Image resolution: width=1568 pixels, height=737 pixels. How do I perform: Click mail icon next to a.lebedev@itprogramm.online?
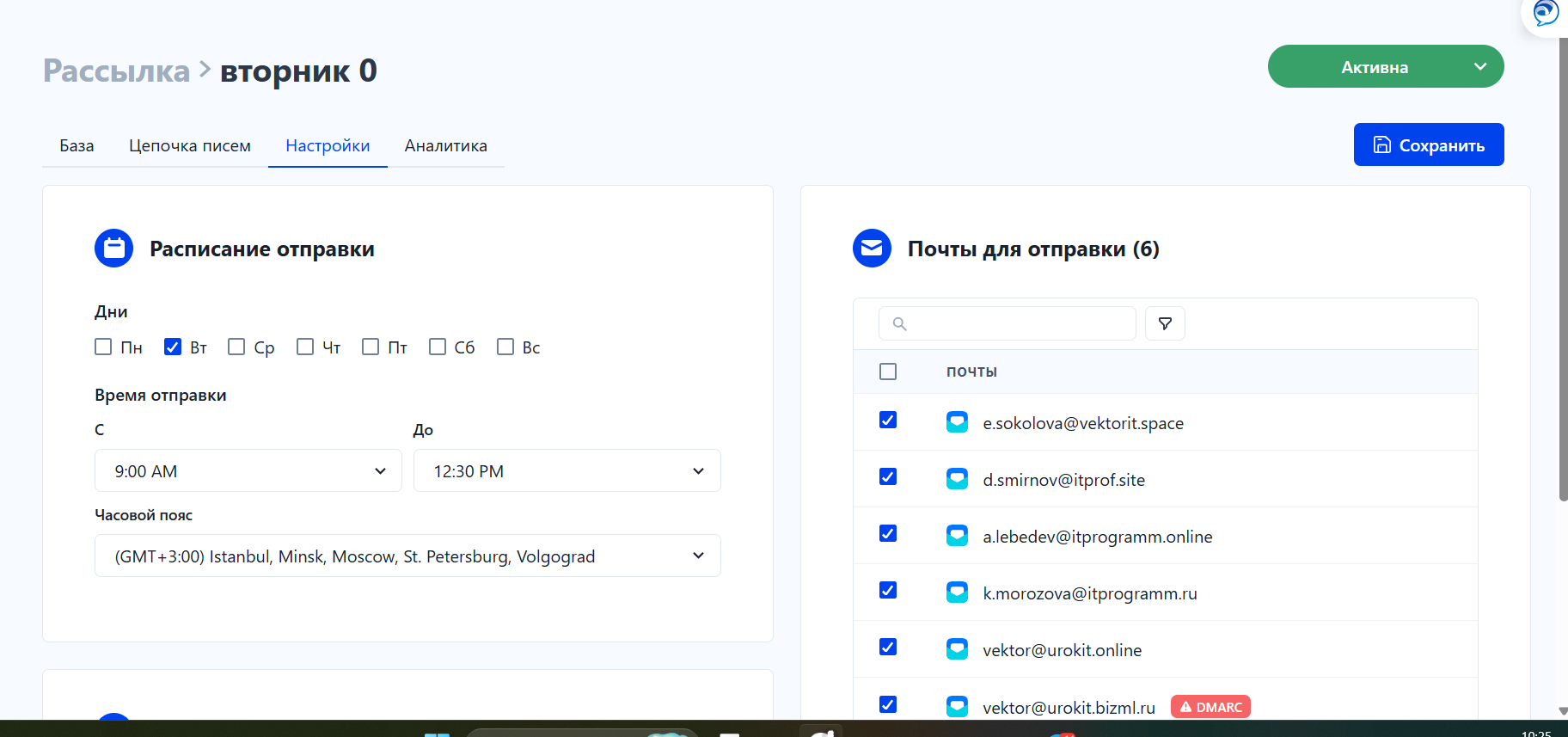957,536
